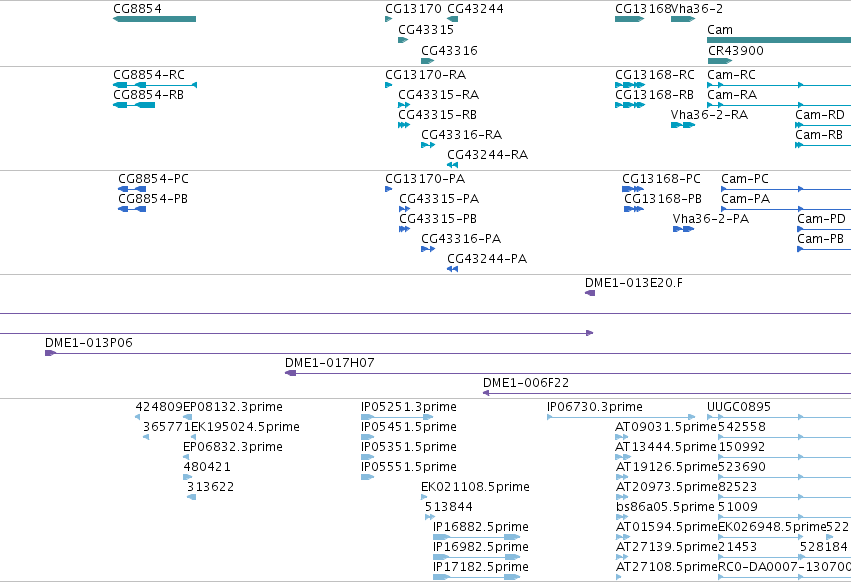This screenshot has width=851, height=582.
Task: Select transcript CG13168-RB
Action: (655, 94)
